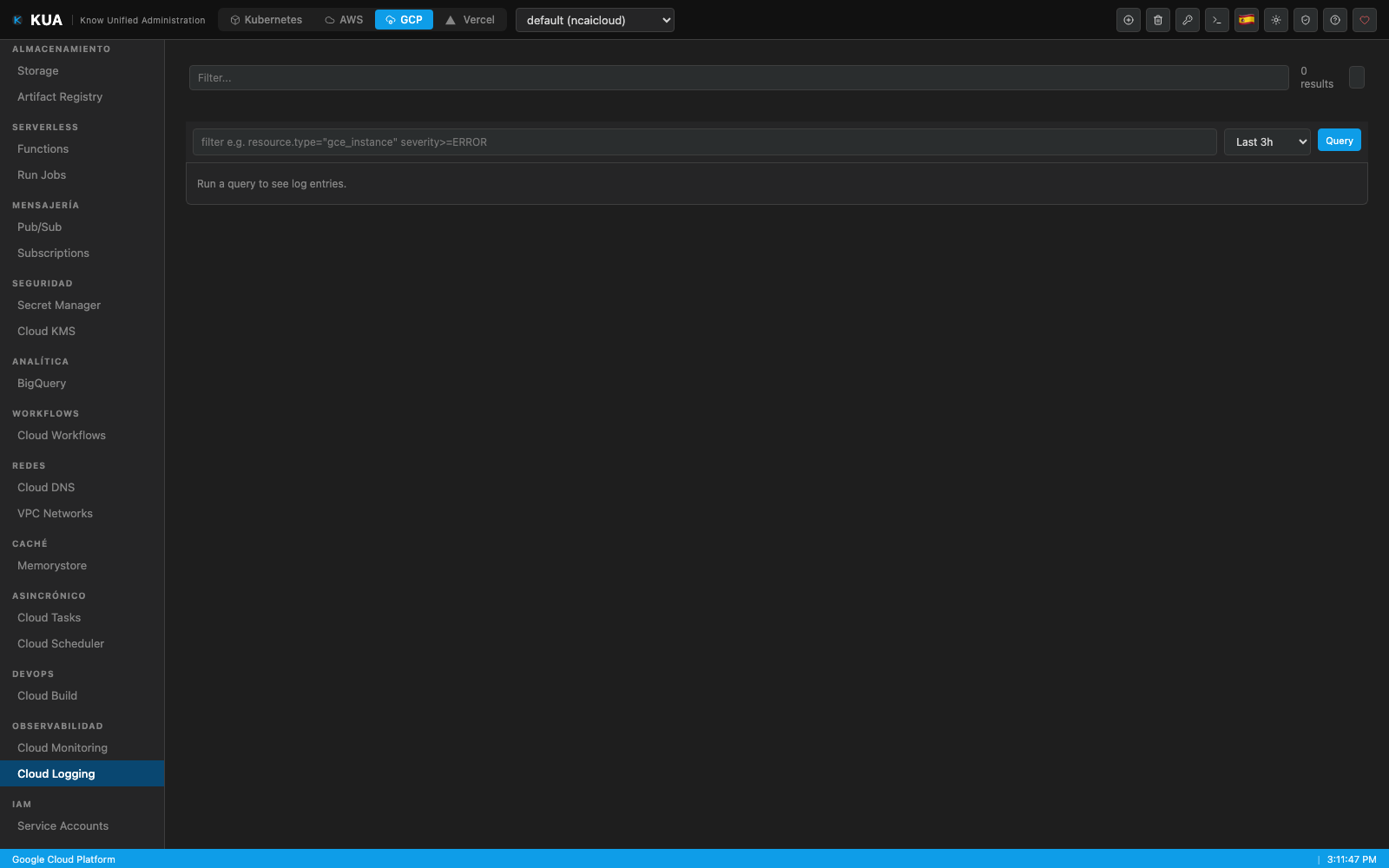The image size is (1389, 868).
Task: Click the SEGURIDAD section header
Action: click(43, 284)
